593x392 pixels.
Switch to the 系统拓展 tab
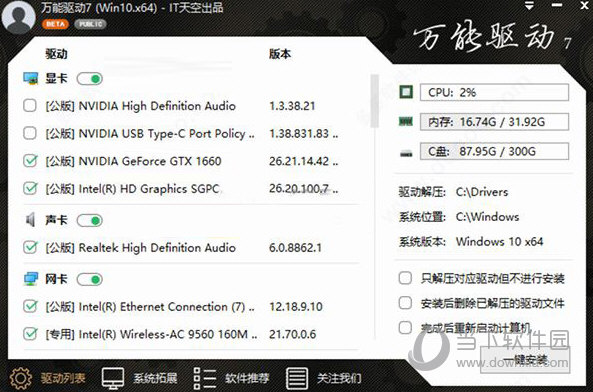click(x=140, y=378)
